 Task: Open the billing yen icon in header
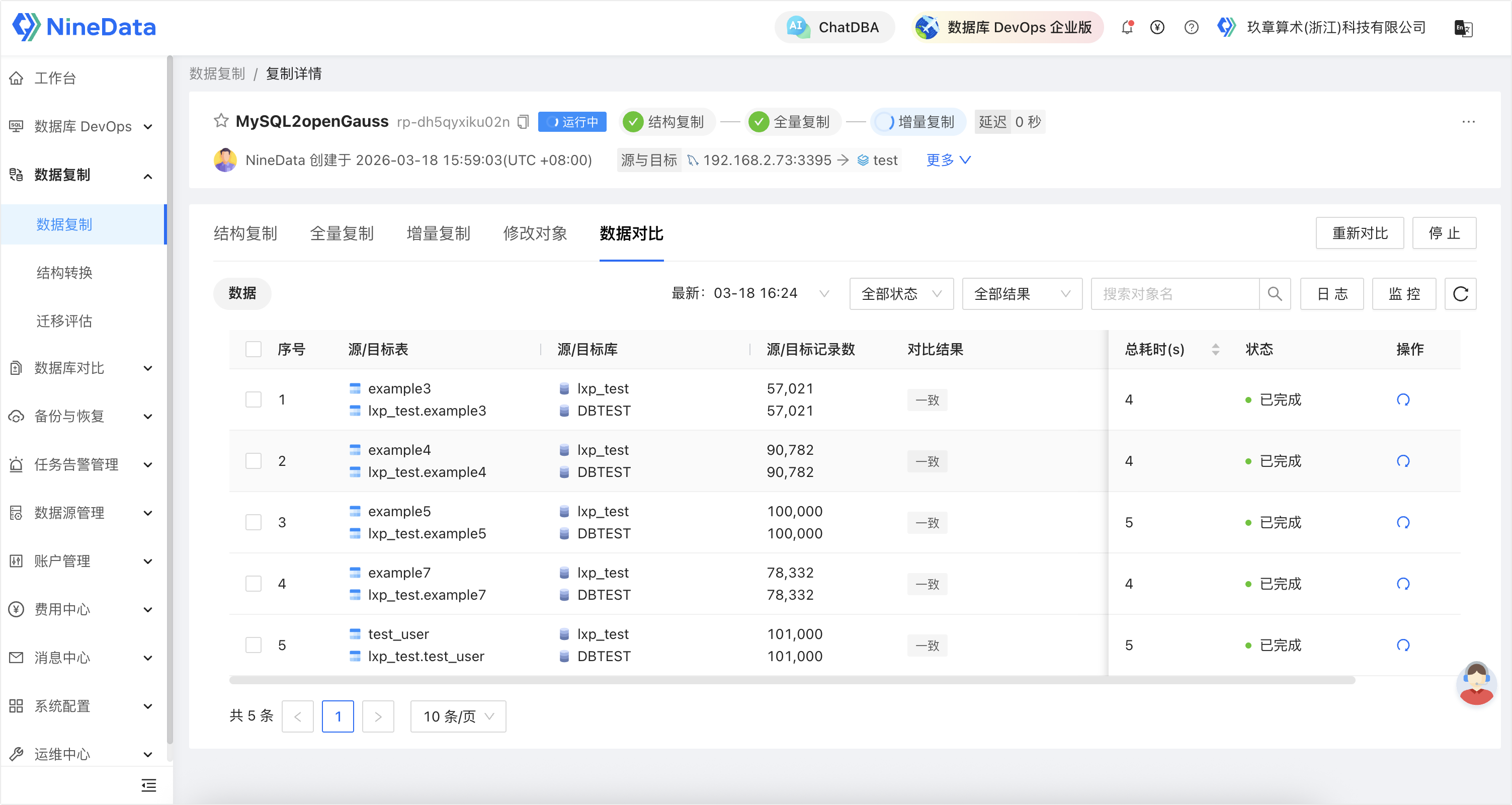[1157, 27]
